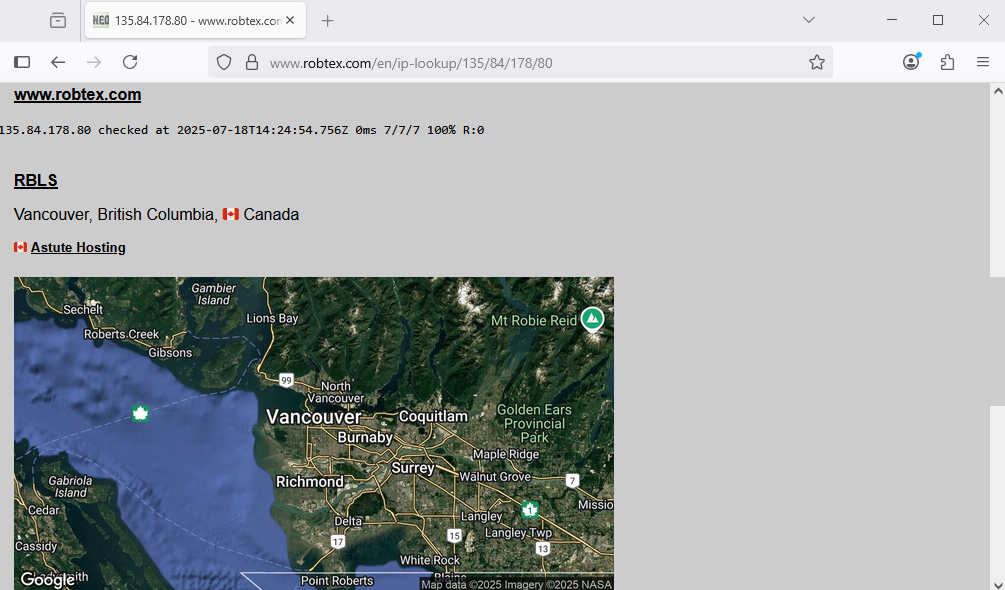The height and width of the screenshot is (590, 1005).
Task: Click the Google logo on the map
Action: (x=47, y=580)
